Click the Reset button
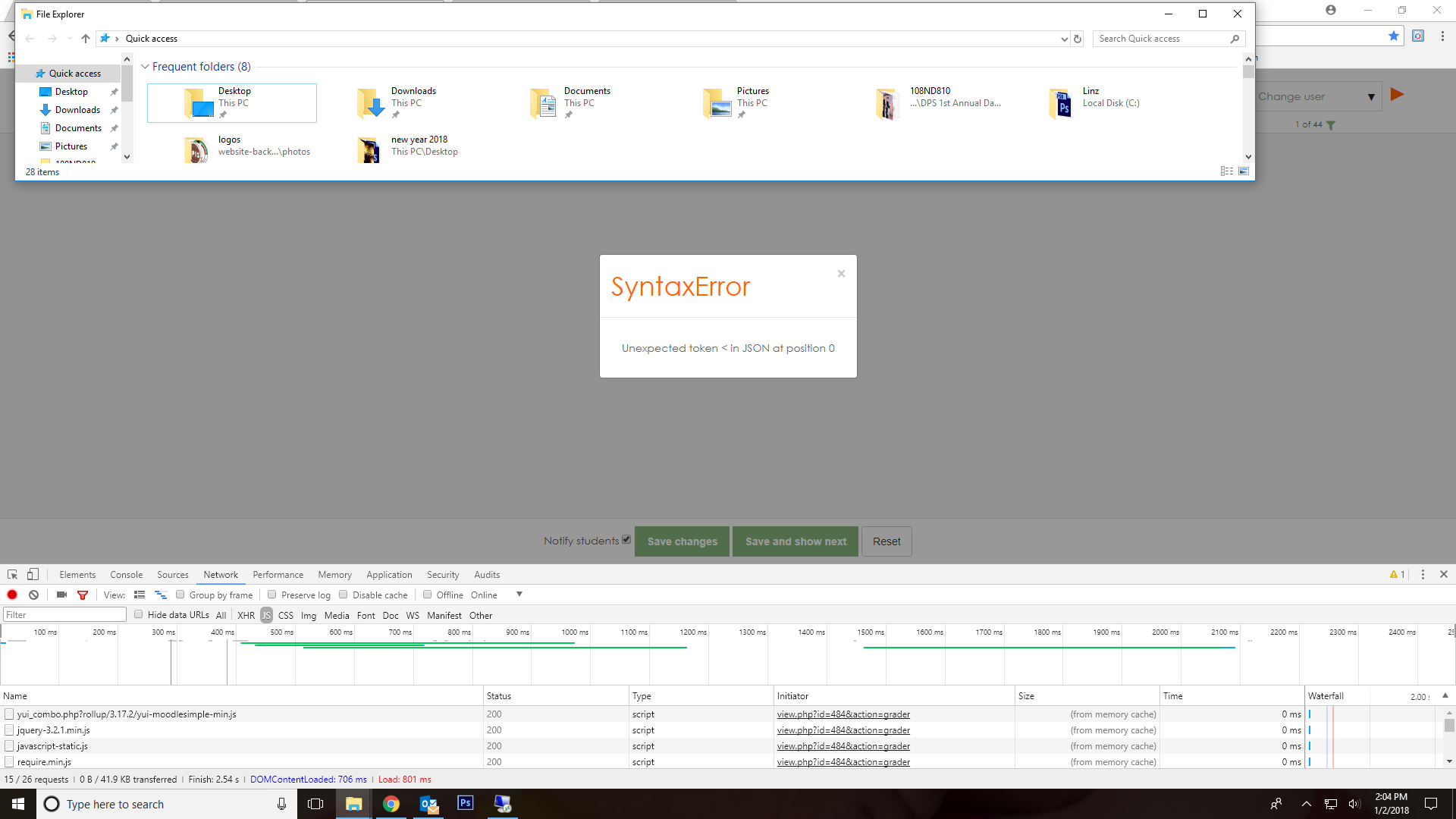1456x819 pixels. [886, 541]
